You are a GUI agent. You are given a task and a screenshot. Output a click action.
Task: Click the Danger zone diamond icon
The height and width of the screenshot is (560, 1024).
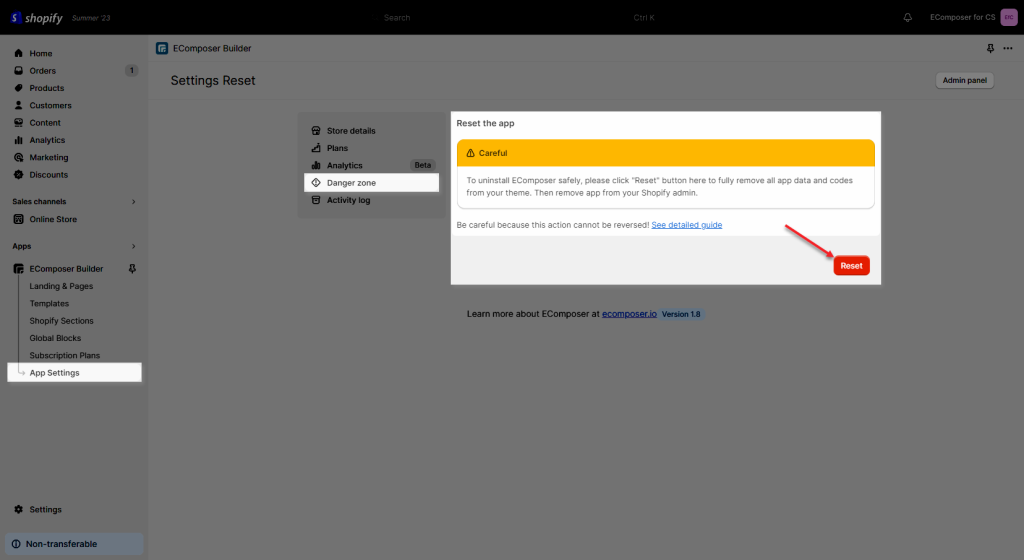pyautogui.click(x=316, y=183)
